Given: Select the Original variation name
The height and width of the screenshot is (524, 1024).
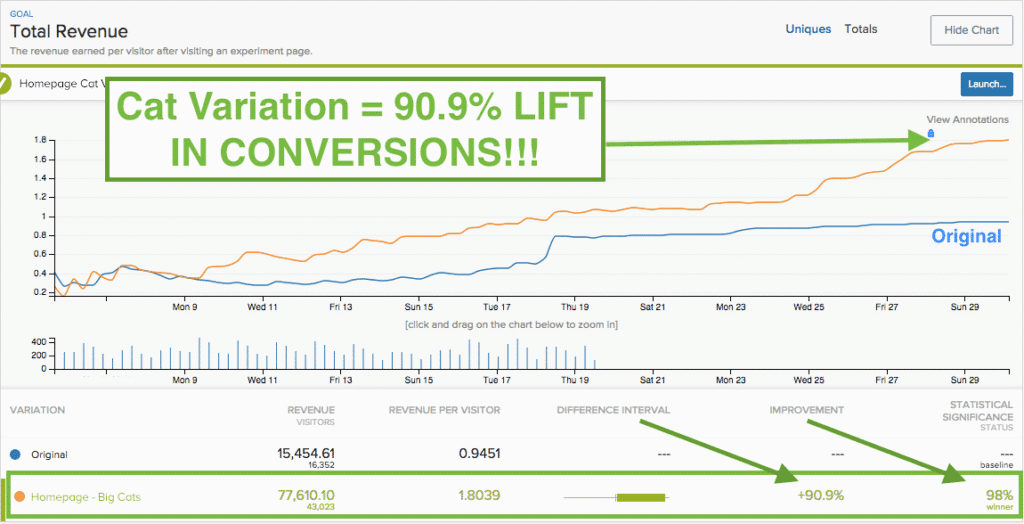Looking at the screenshot, I should click(x=49, y=454).
